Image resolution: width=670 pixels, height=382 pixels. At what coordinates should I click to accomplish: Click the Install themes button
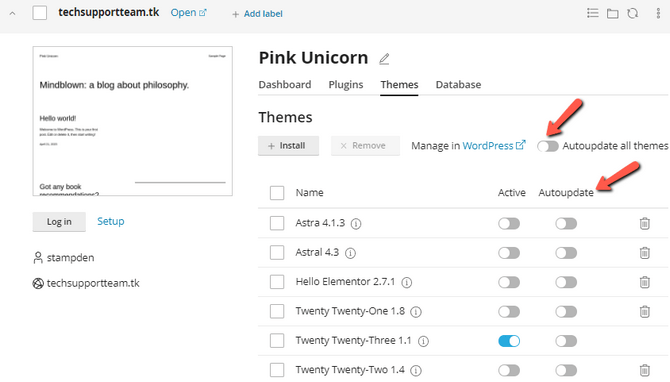288,146
